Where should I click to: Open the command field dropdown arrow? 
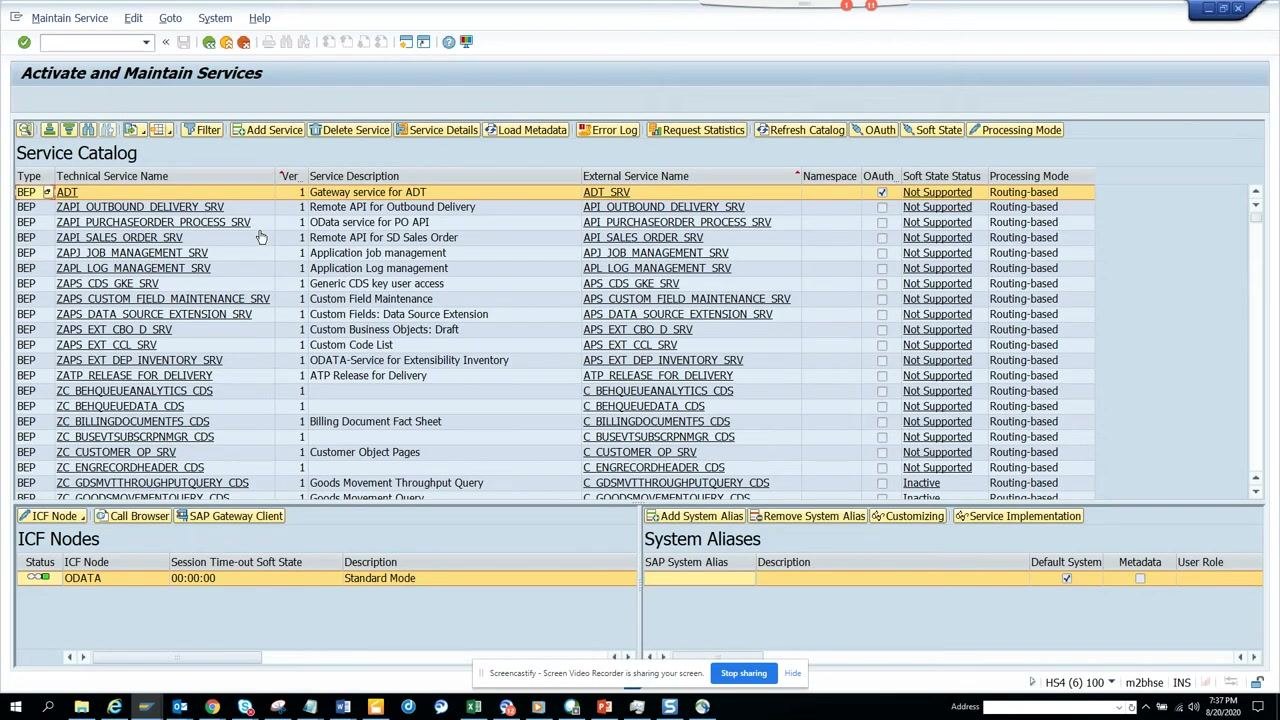146,42
